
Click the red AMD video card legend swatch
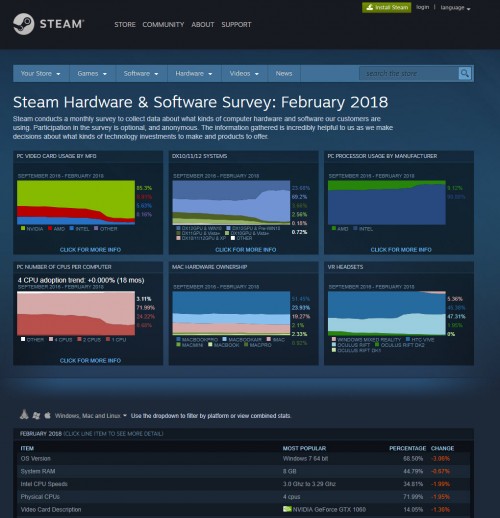(x=50, y=228)
